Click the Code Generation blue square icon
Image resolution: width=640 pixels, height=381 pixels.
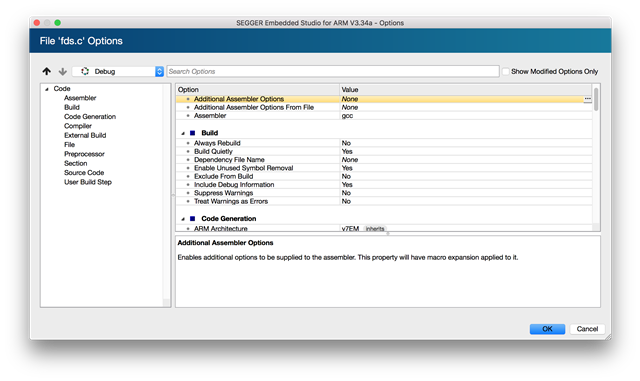pyautogui.click(x=192, y=218)
